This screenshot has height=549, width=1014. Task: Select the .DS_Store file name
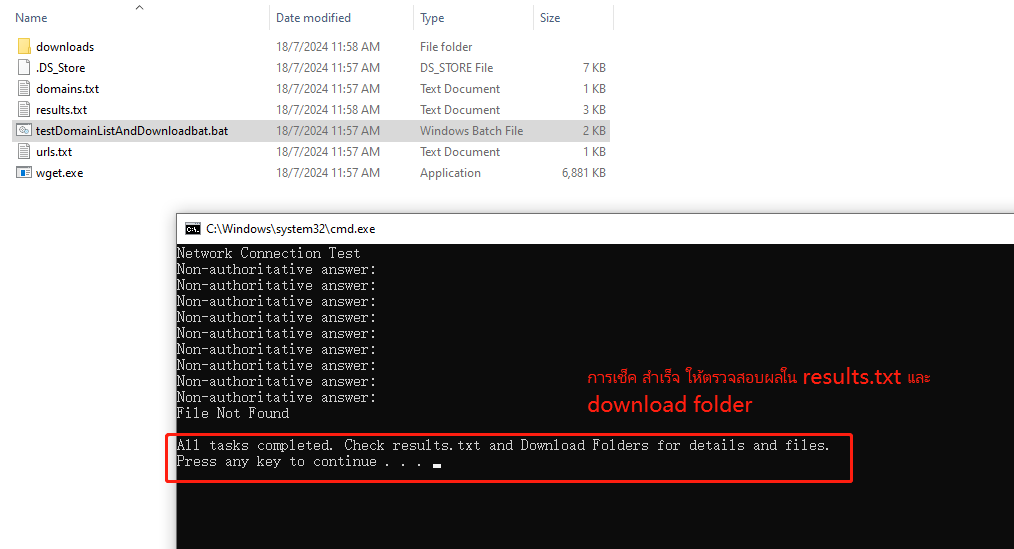60,67
